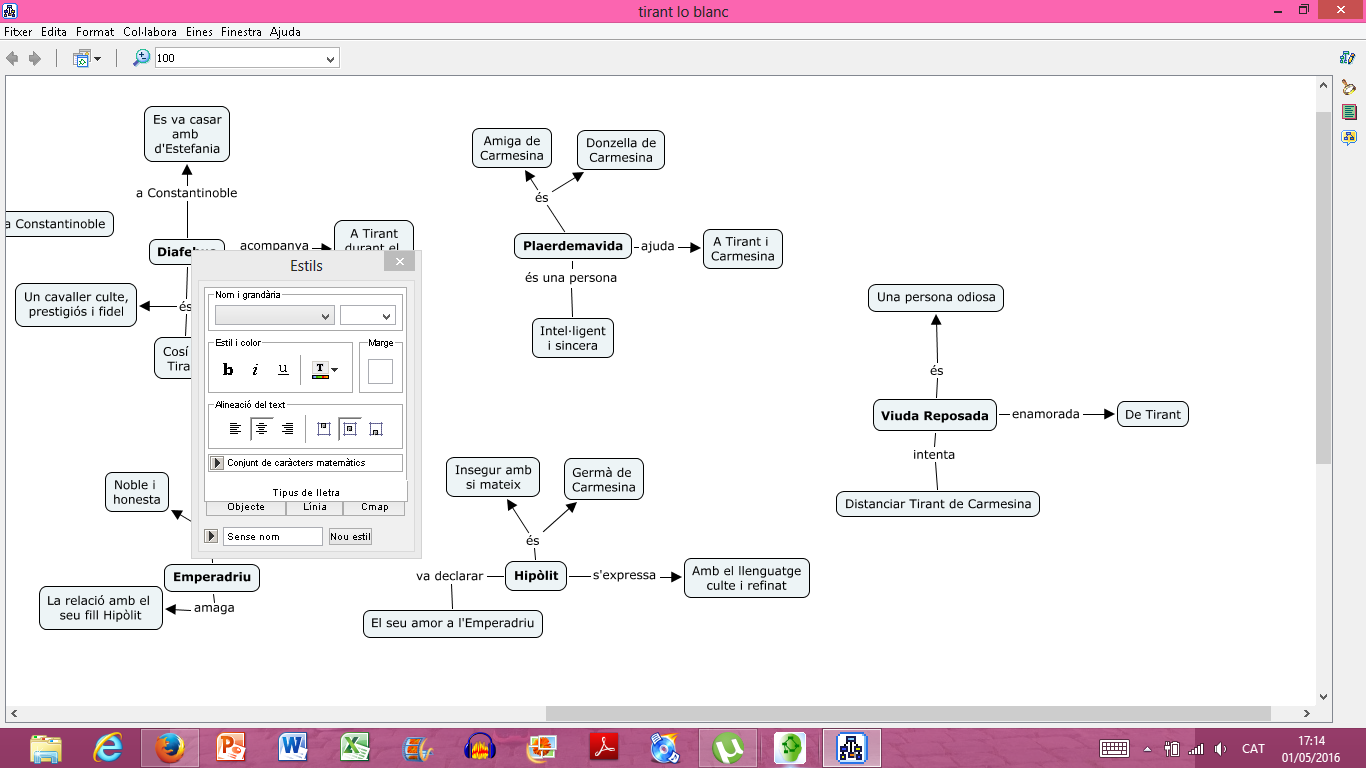1366x768 pixels.
Task: Select the Viuda Reposada concept node
Action: [935, 416]
